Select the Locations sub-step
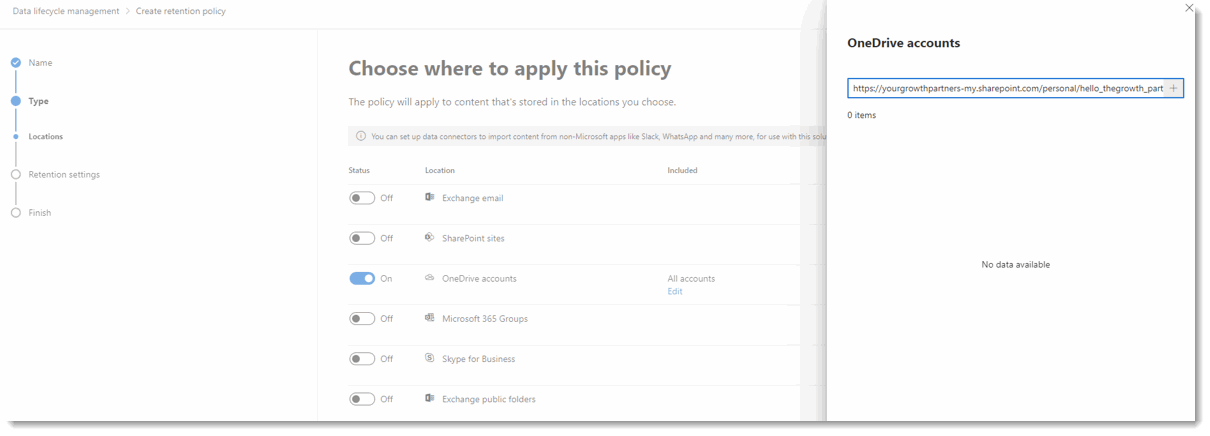 click(x=45, y=136)
